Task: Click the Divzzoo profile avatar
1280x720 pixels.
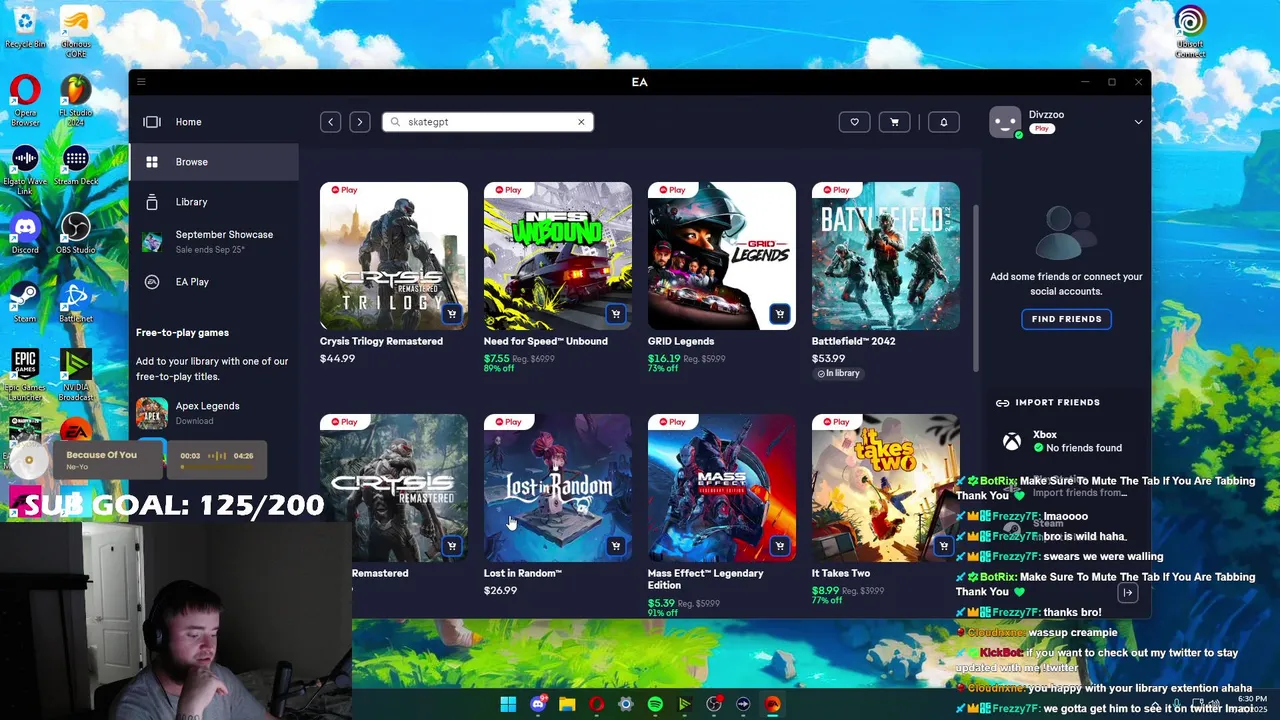Action: point(1005,122)
